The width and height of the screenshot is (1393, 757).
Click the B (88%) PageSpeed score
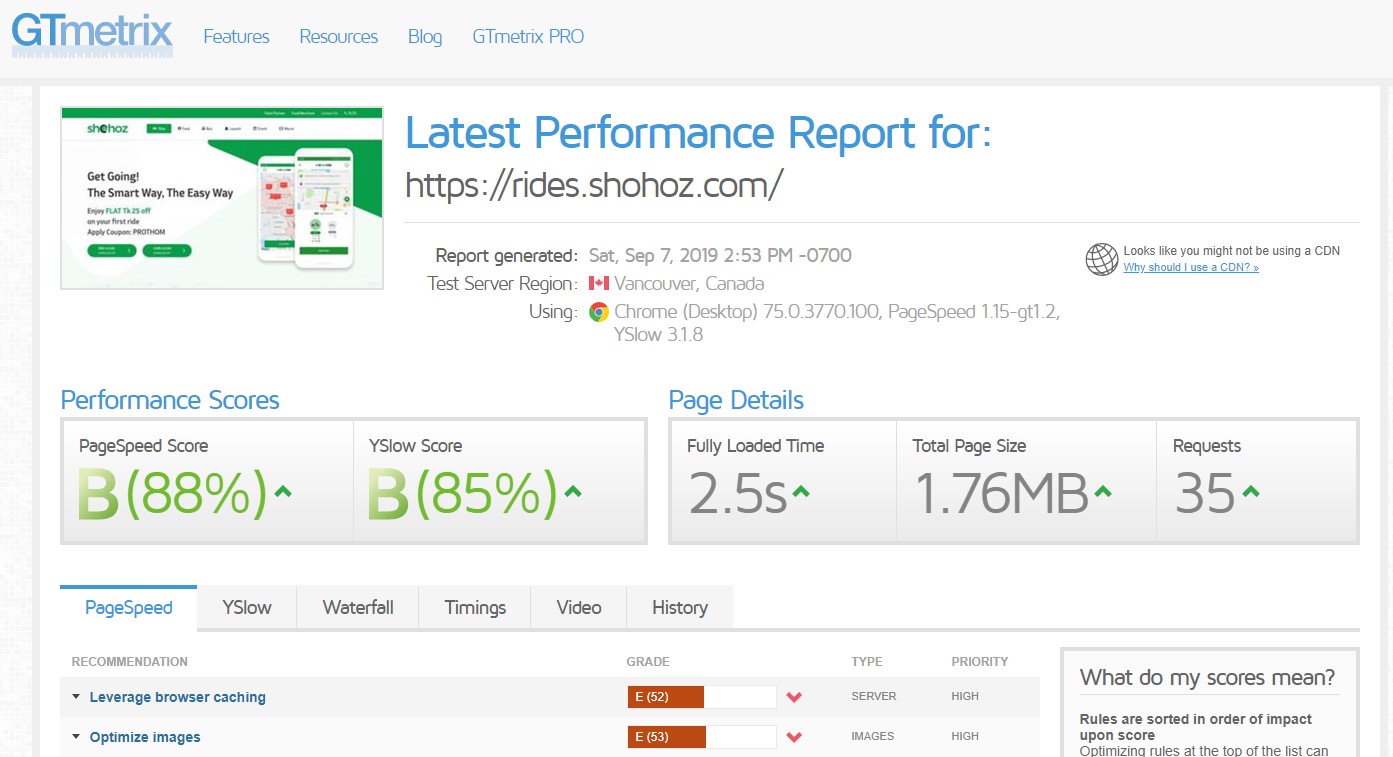pos(172,493)
